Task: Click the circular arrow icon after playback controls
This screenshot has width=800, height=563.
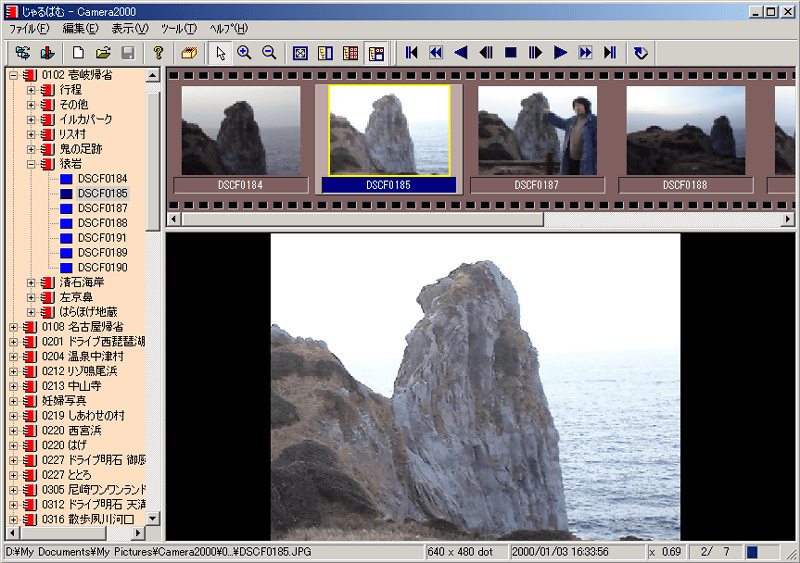Action: coord(641,53)
